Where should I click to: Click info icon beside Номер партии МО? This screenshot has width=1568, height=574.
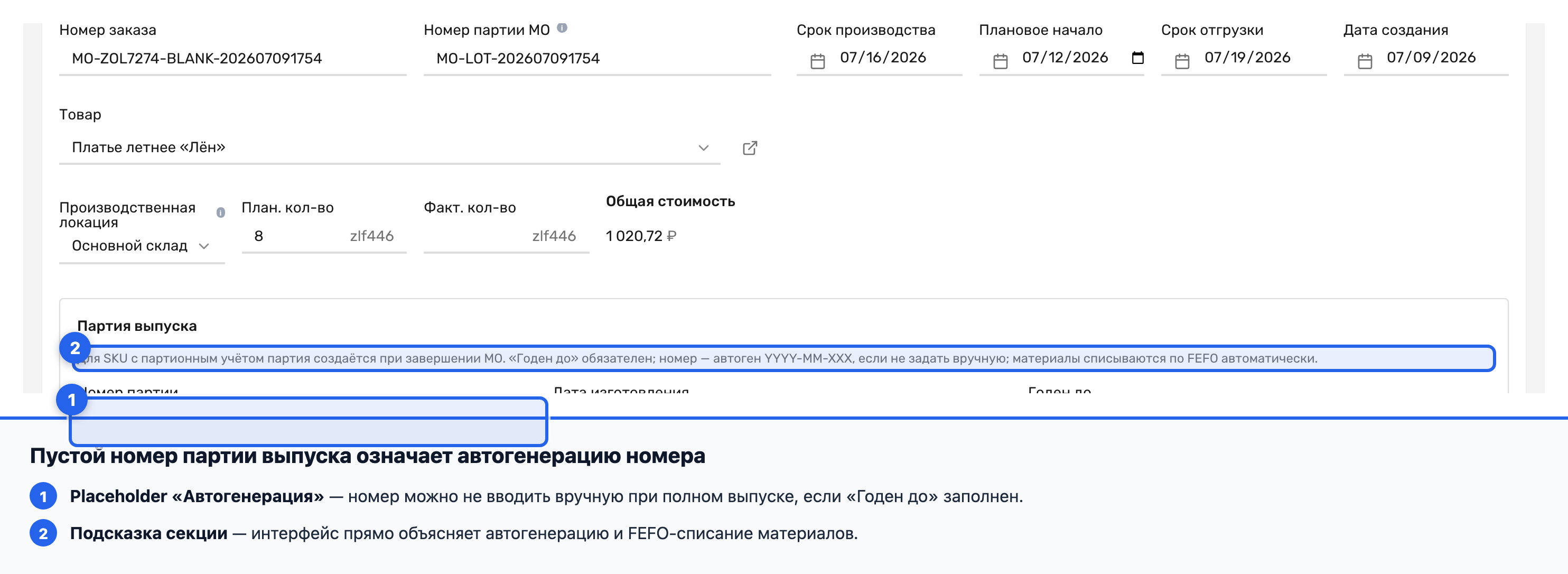click(563, 28)
